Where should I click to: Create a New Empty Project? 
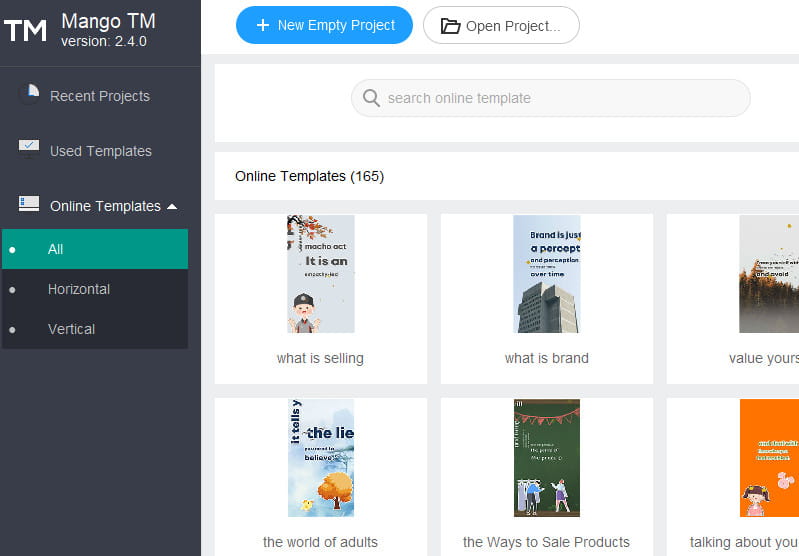[324, 25]
